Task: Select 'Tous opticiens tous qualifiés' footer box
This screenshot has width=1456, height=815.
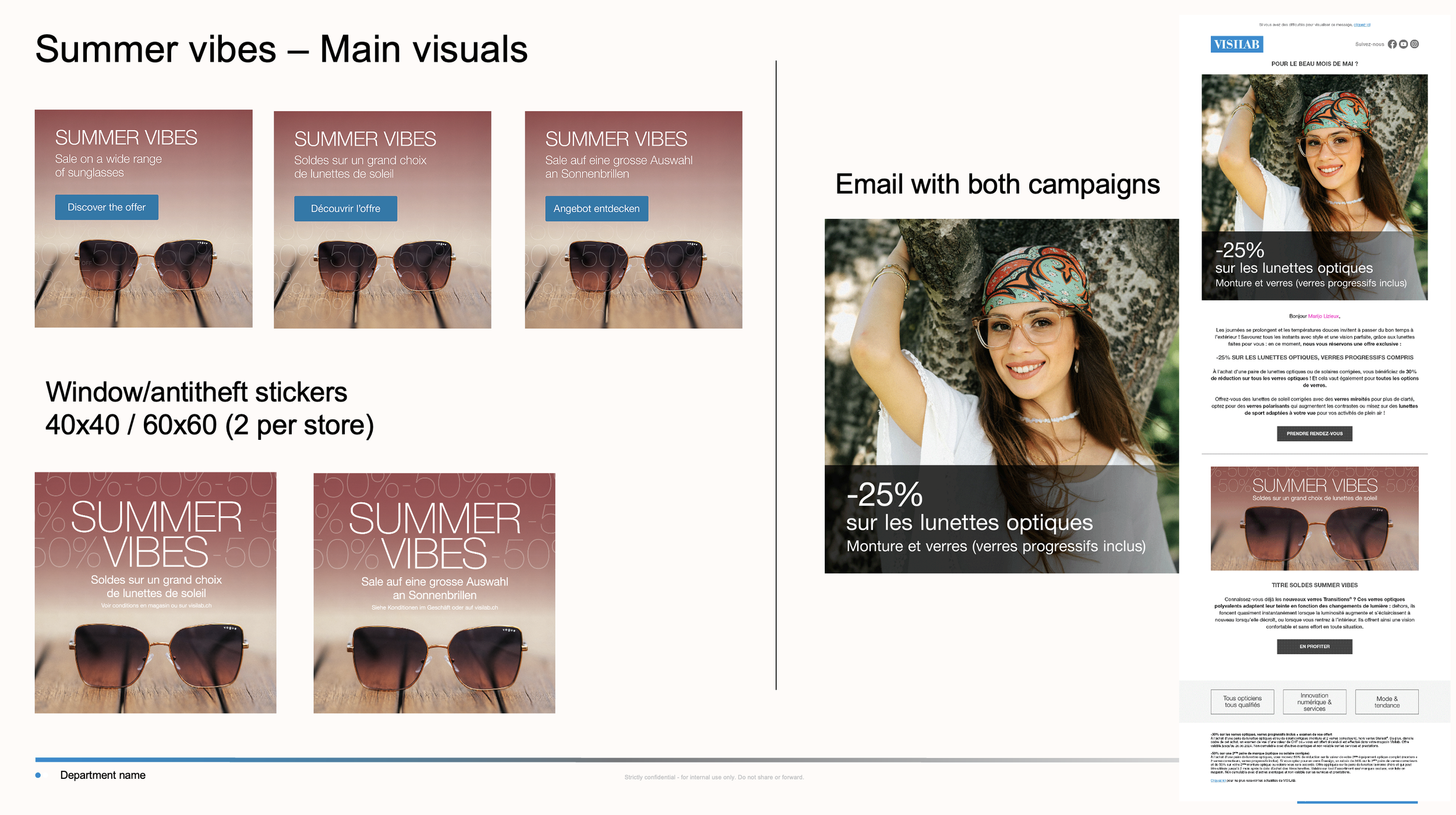Action: click(1242, 702)
